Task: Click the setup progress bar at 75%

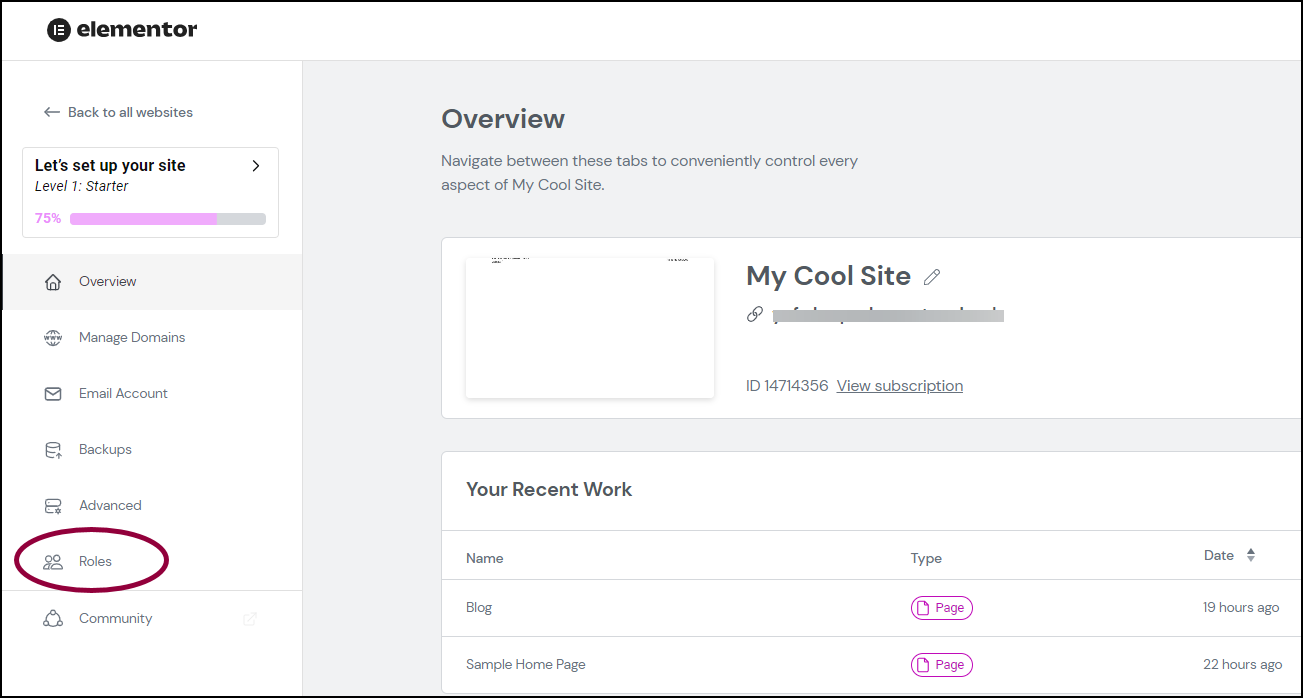Action: click(168, 219)
